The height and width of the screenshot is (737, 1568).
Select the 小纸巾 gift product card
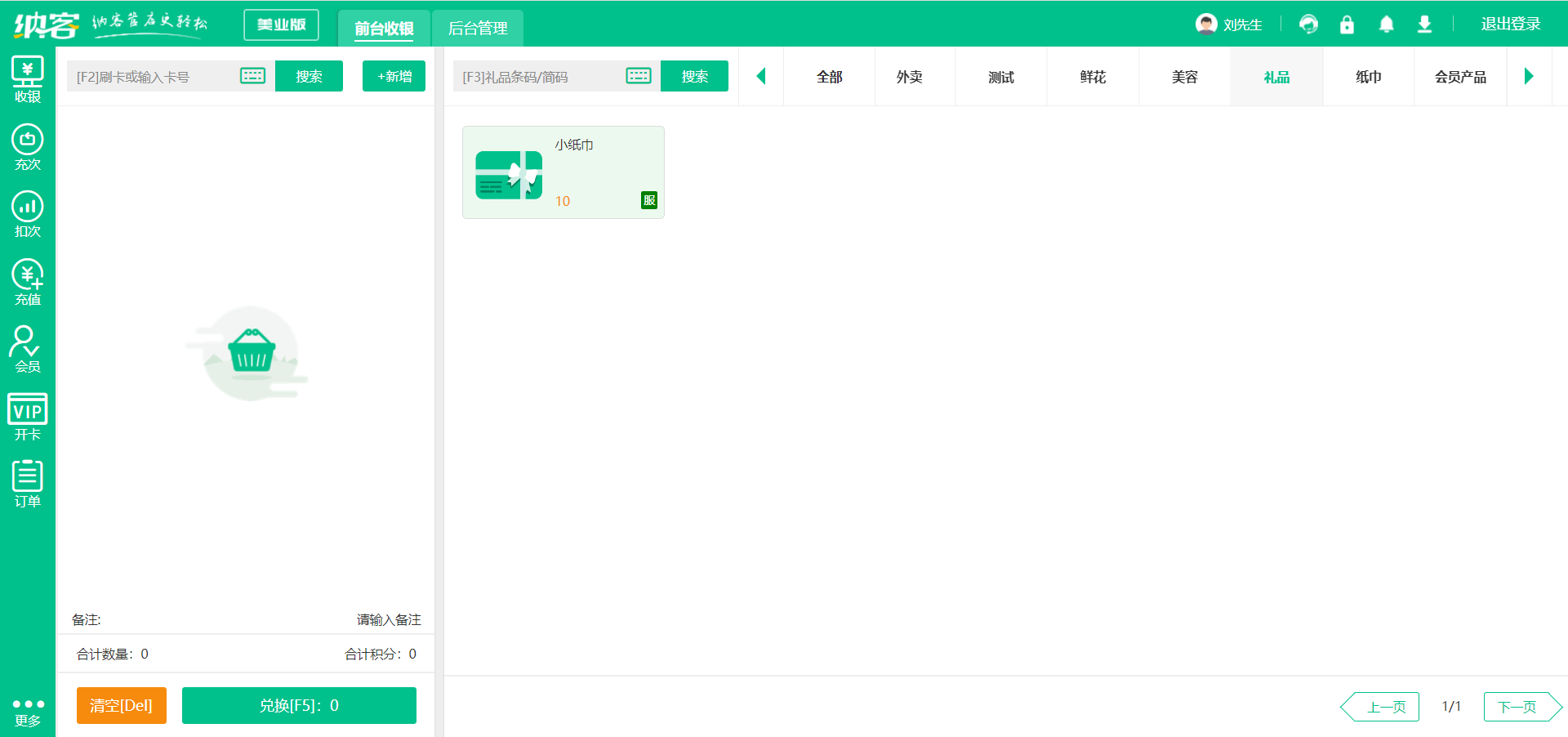(x=563, y=172)
